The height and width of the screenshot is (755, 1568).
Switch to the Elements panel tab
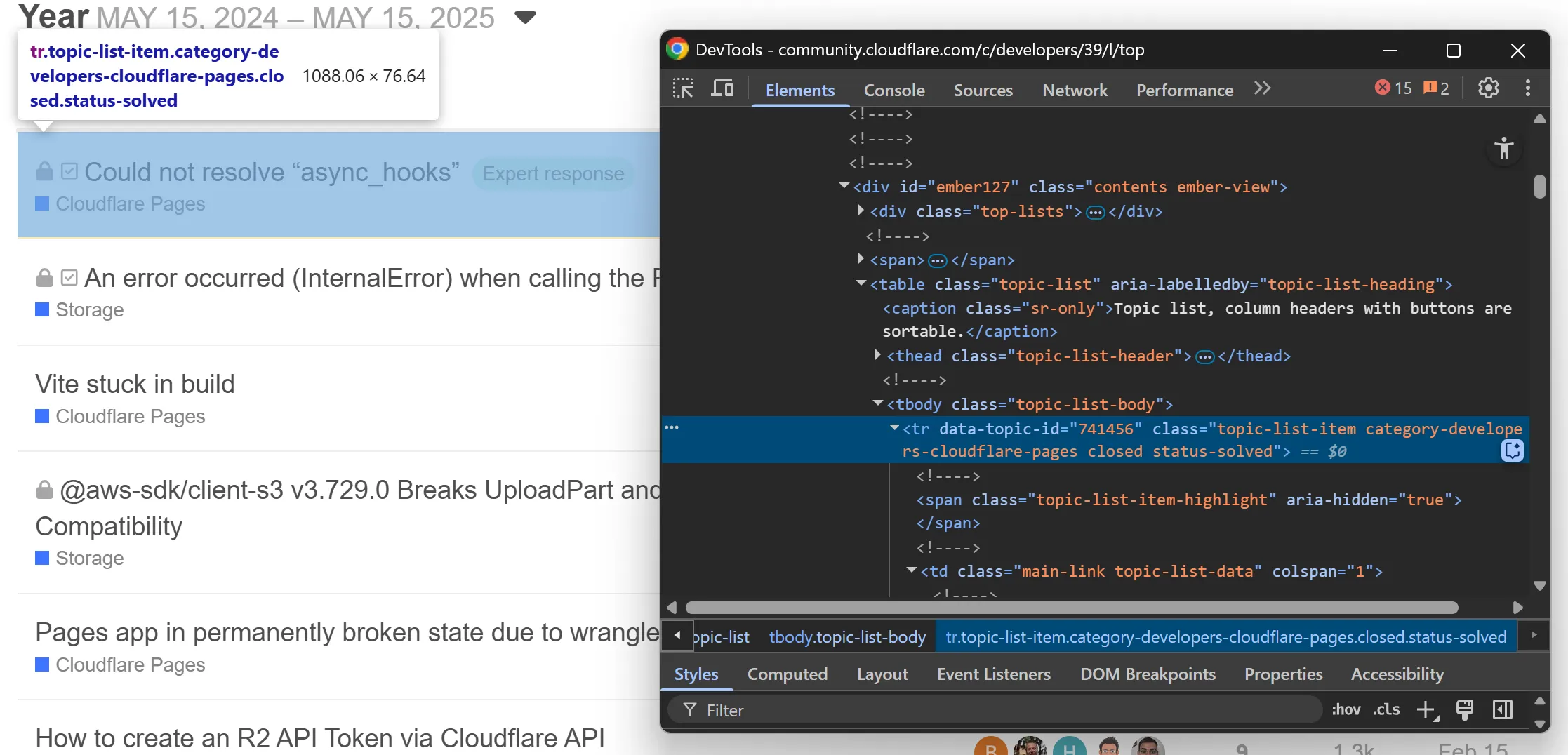pyautogui.click(x=800, y=90)
